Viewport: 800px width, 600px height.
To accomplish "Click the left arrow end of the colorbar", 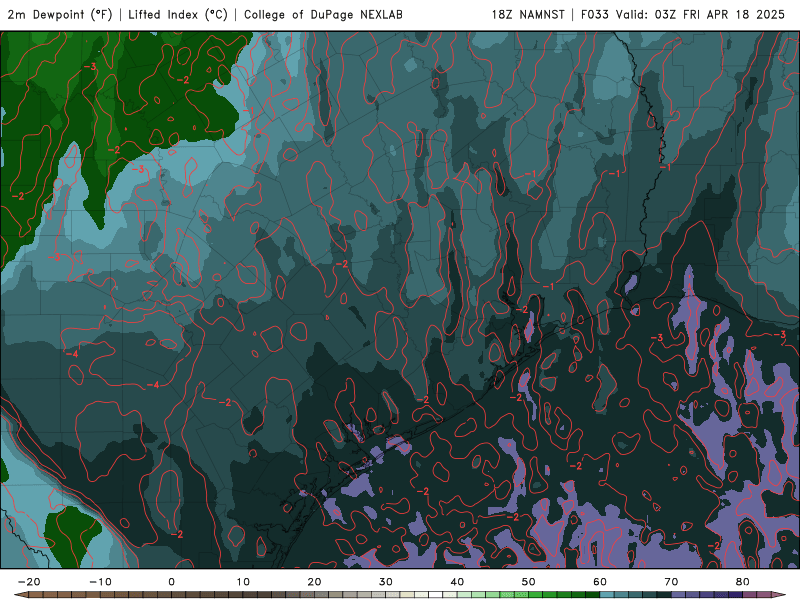I will pyautogui.click(x=21, y=595).
